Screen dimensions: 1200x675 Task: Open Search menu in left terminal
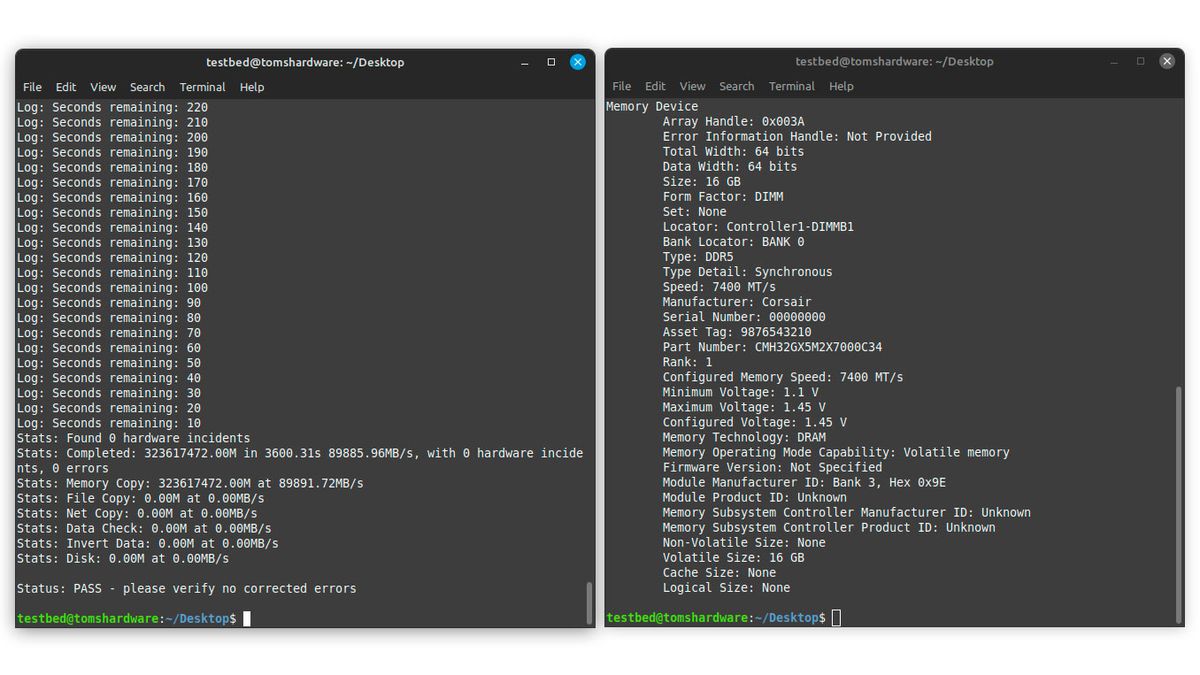pyautogui.click(x=147, y=87)
